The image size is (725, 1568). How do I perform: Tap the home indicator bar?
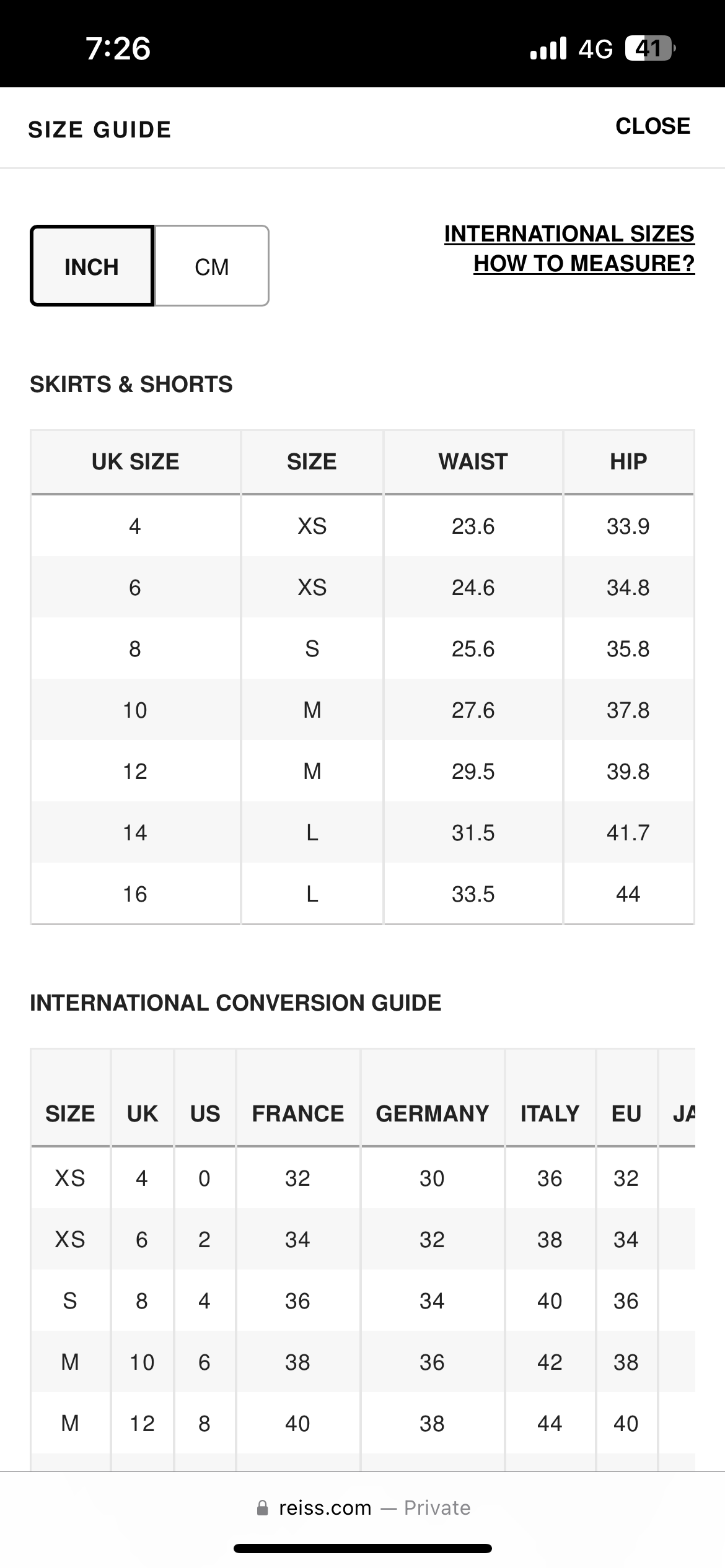pos(362,1548)
